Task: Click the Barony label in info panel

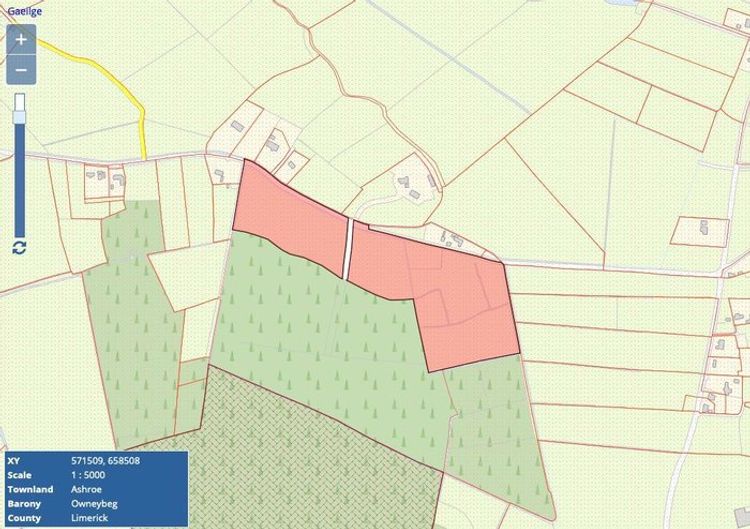Action: [24, 504]
